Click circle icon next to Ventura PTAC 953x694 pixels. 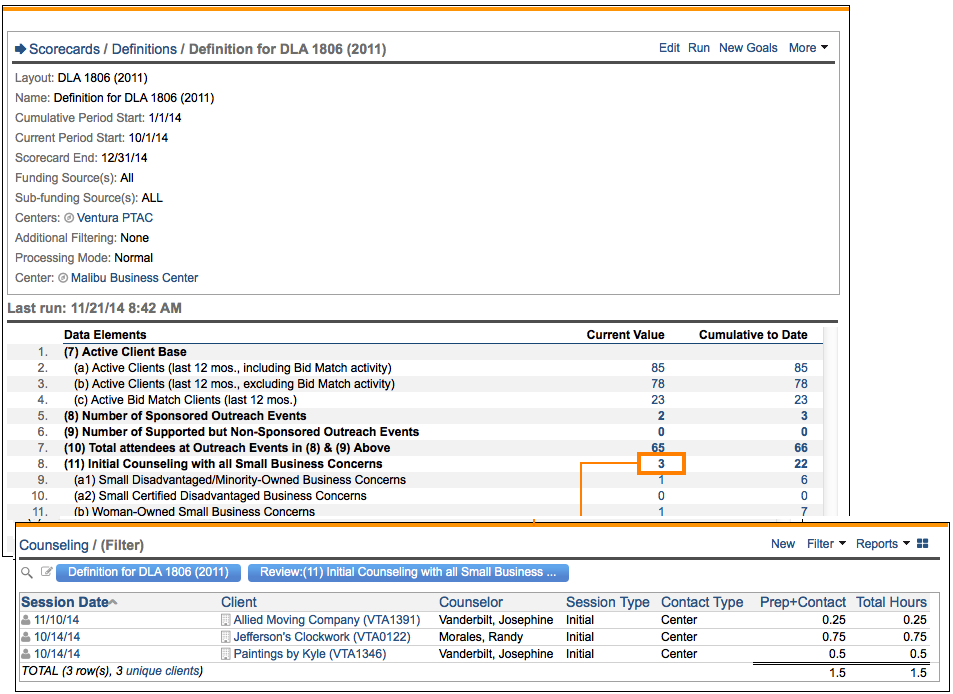[x=69, y=218]
